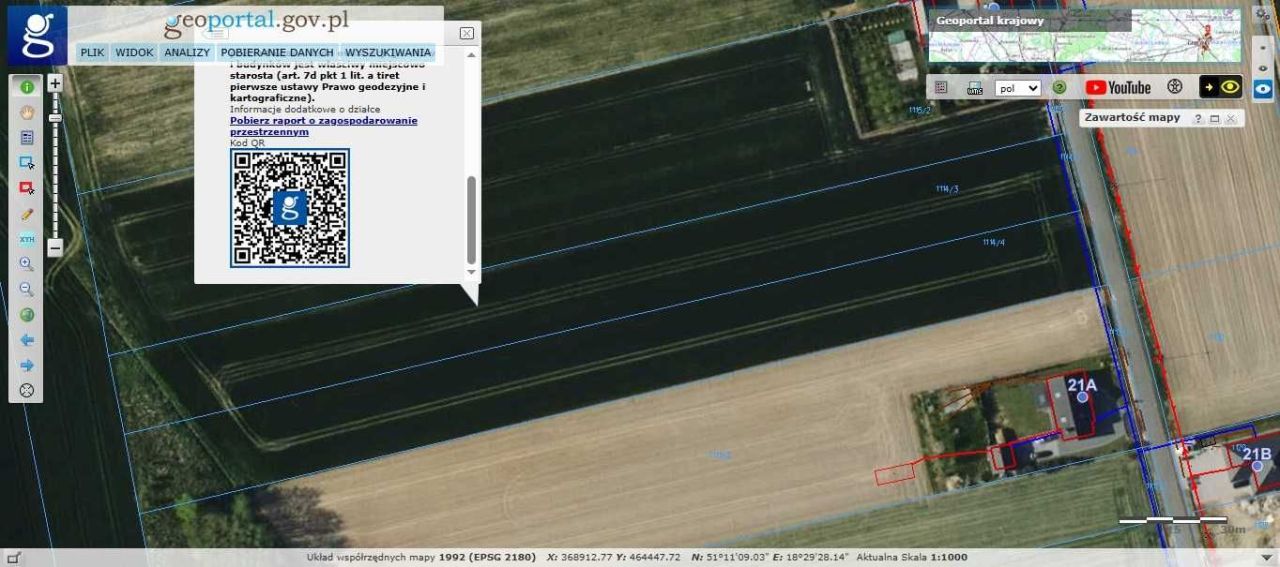Go to next map view arrow

[26, 365]
